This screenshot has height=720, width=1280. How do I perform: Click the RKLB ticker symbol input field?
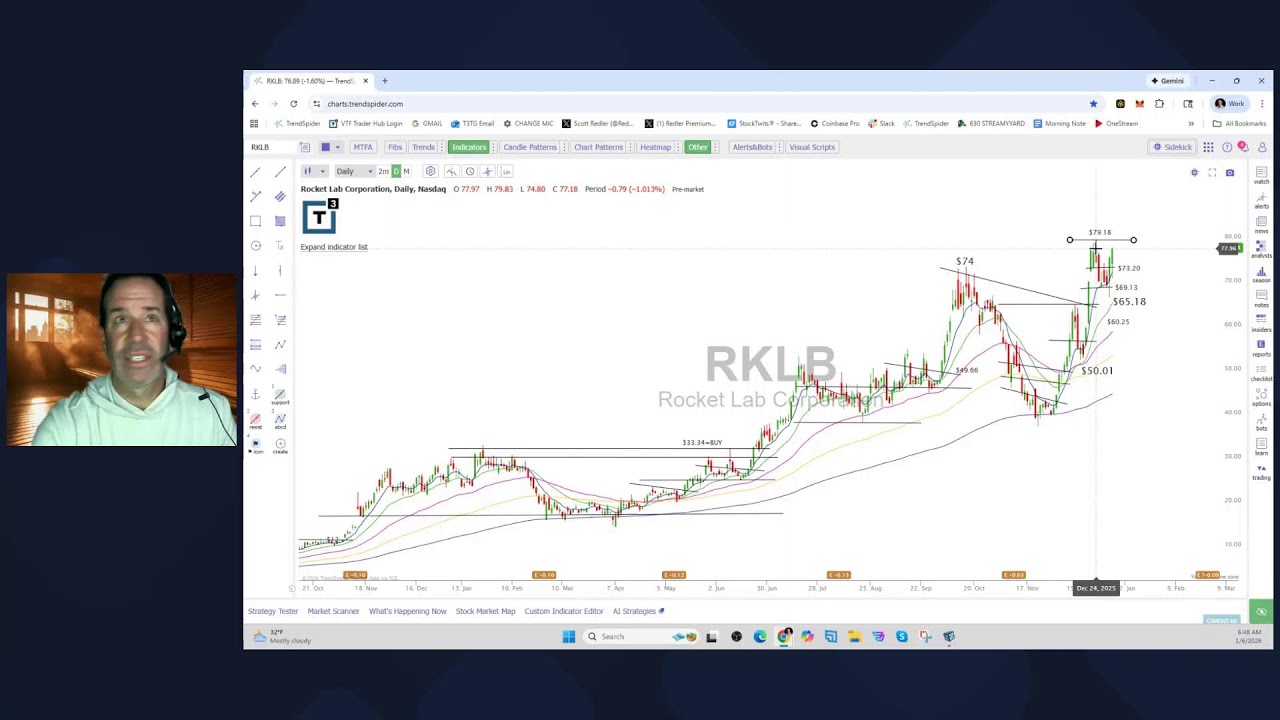click(x=272, y=147)
